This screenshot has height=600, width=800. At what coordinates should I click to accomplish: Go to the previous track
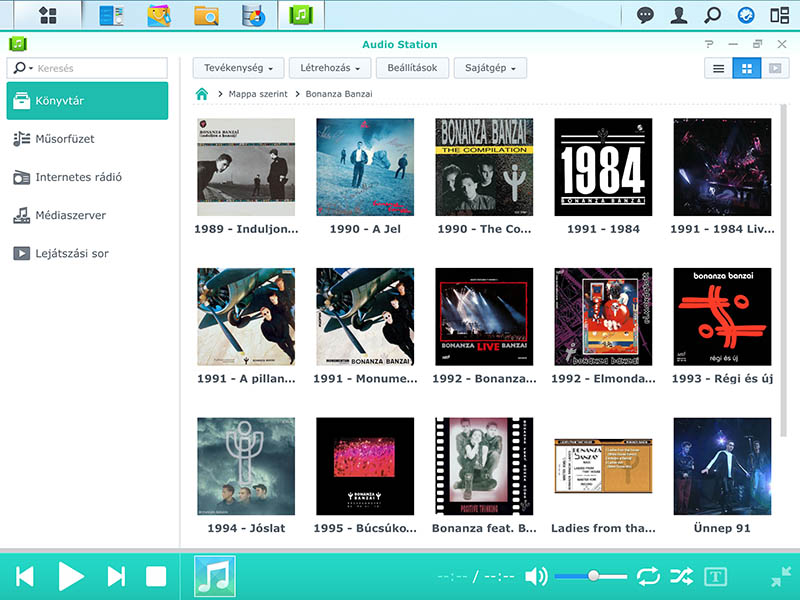pos(25,576)
